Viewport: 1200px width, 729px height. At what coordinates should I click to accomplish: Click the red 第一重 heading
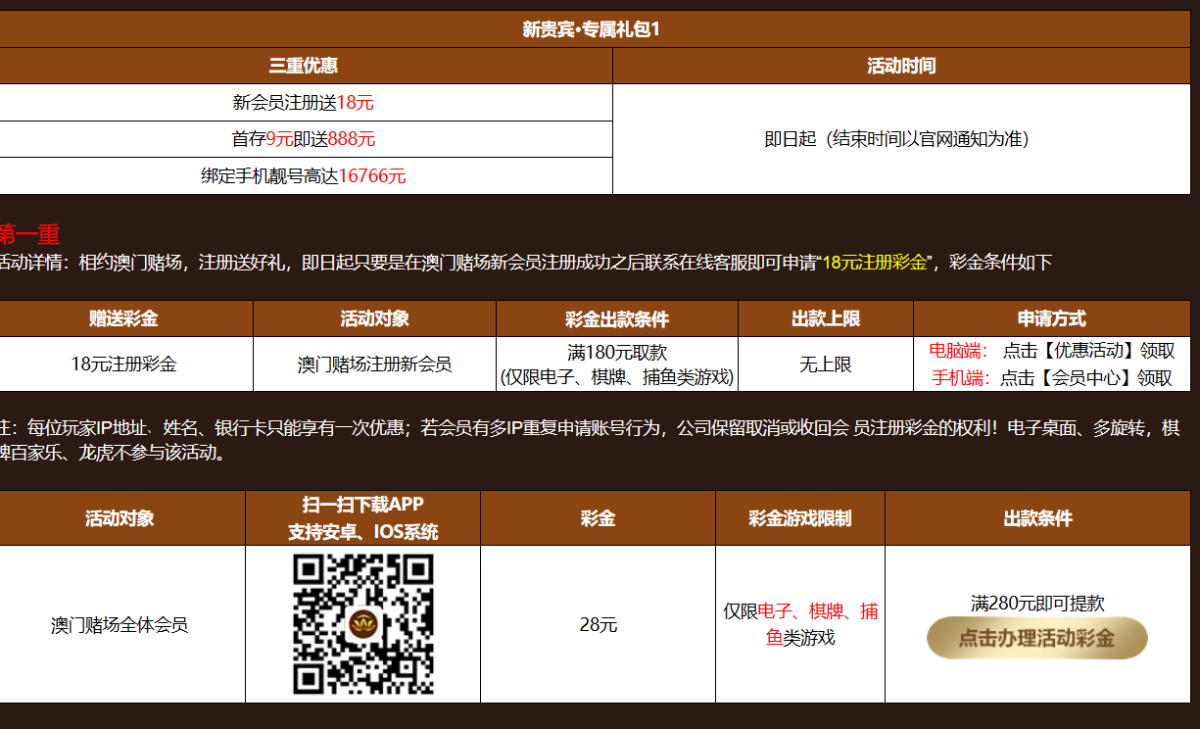30,235
